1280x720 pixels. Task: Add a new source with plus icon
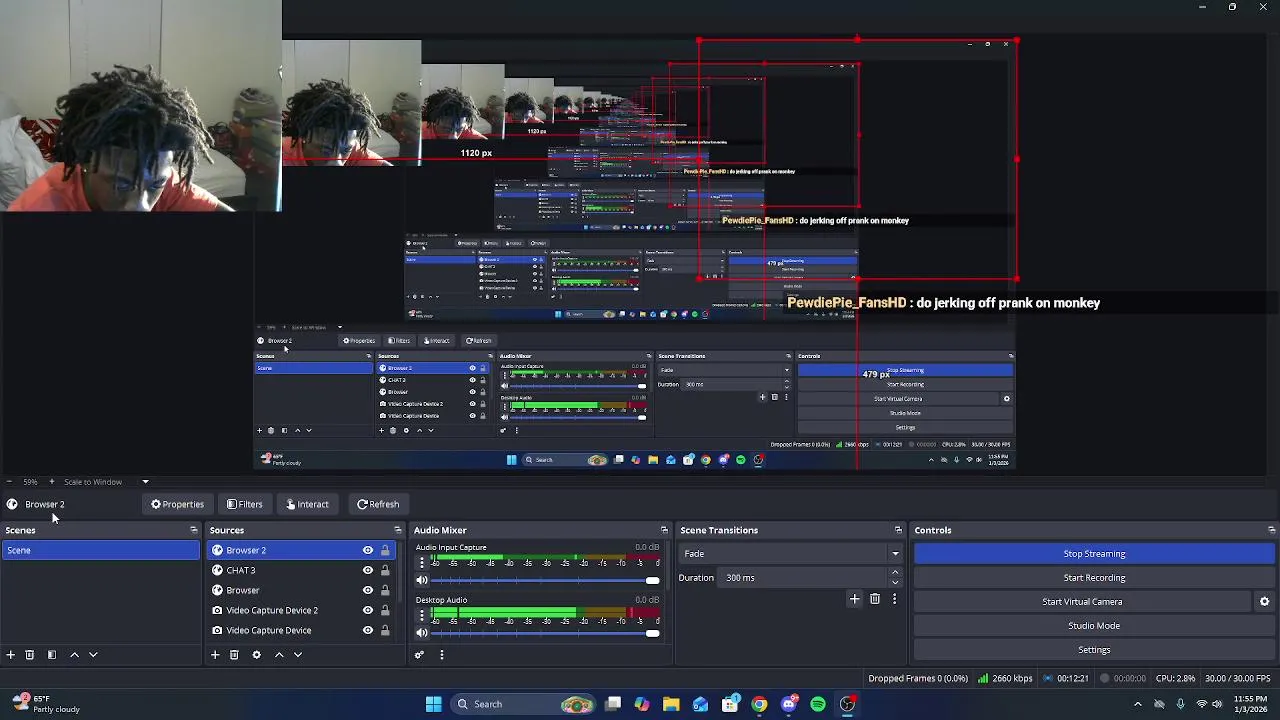[x=214, y=655]
